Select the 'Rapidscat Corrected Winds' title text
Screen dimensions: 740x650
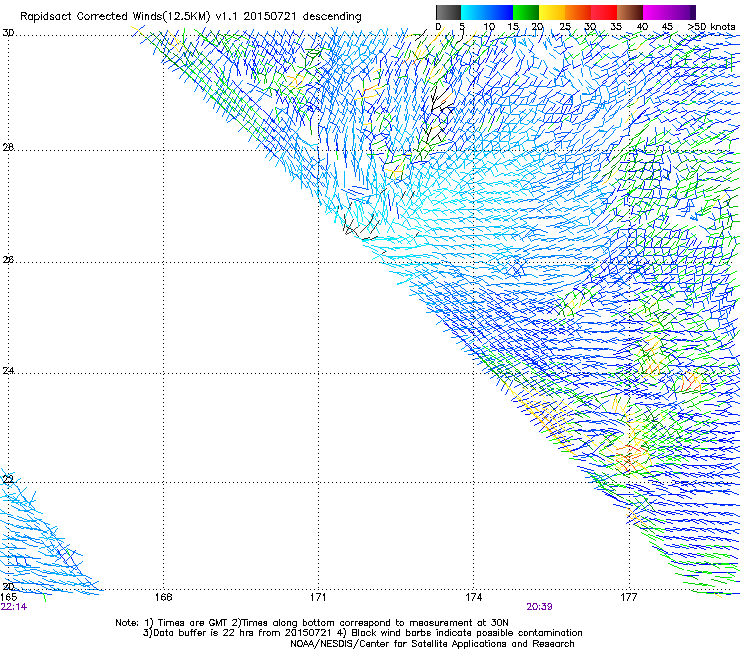pyautogui.click(x=91, y=17)
